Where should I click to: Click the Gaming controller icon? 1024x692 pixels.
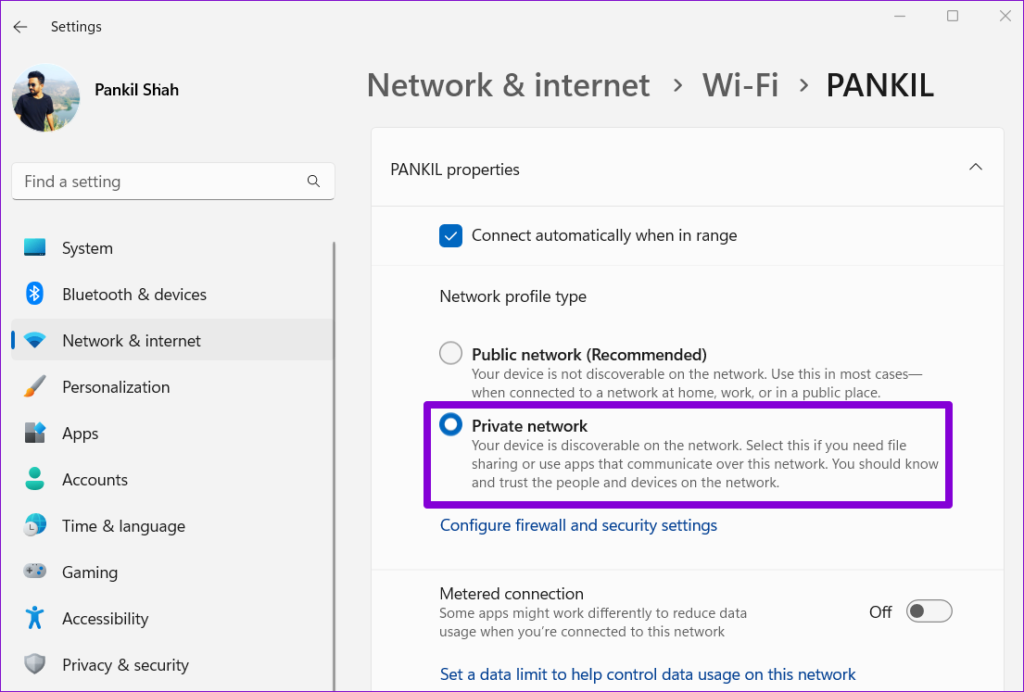tap(35, 572)
